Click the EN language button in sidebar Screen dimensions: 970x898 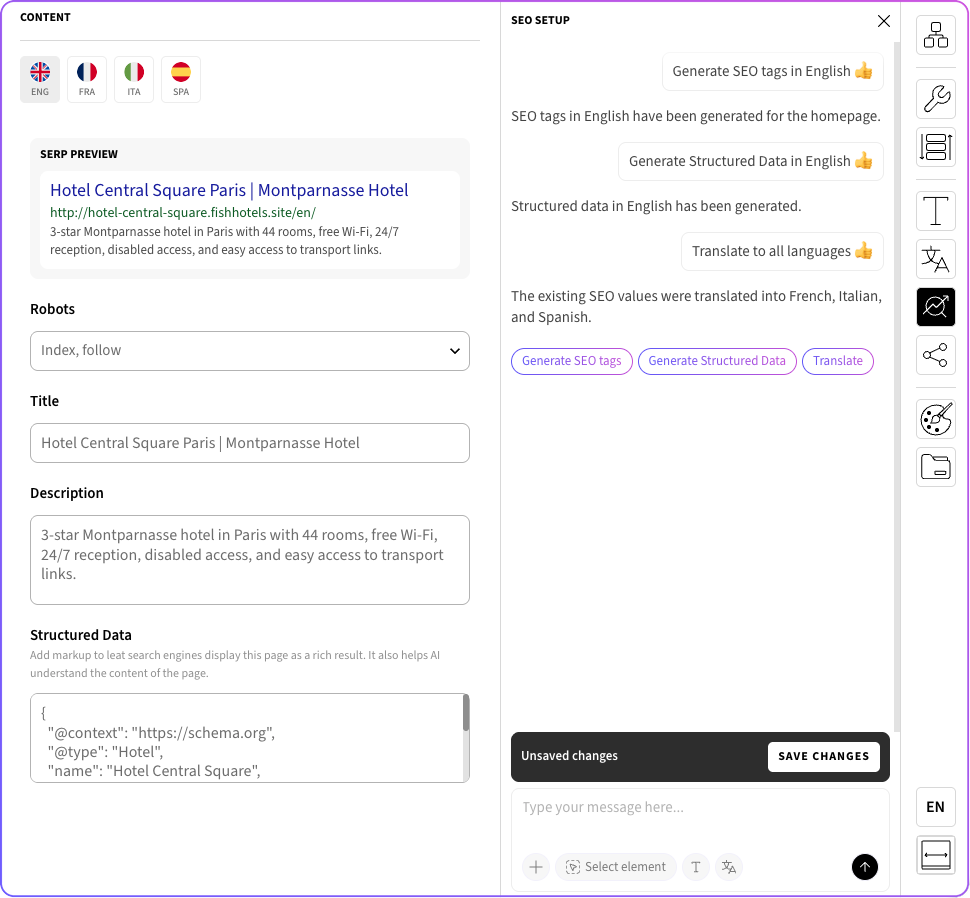pyautogui.click(x=935, y=806)
